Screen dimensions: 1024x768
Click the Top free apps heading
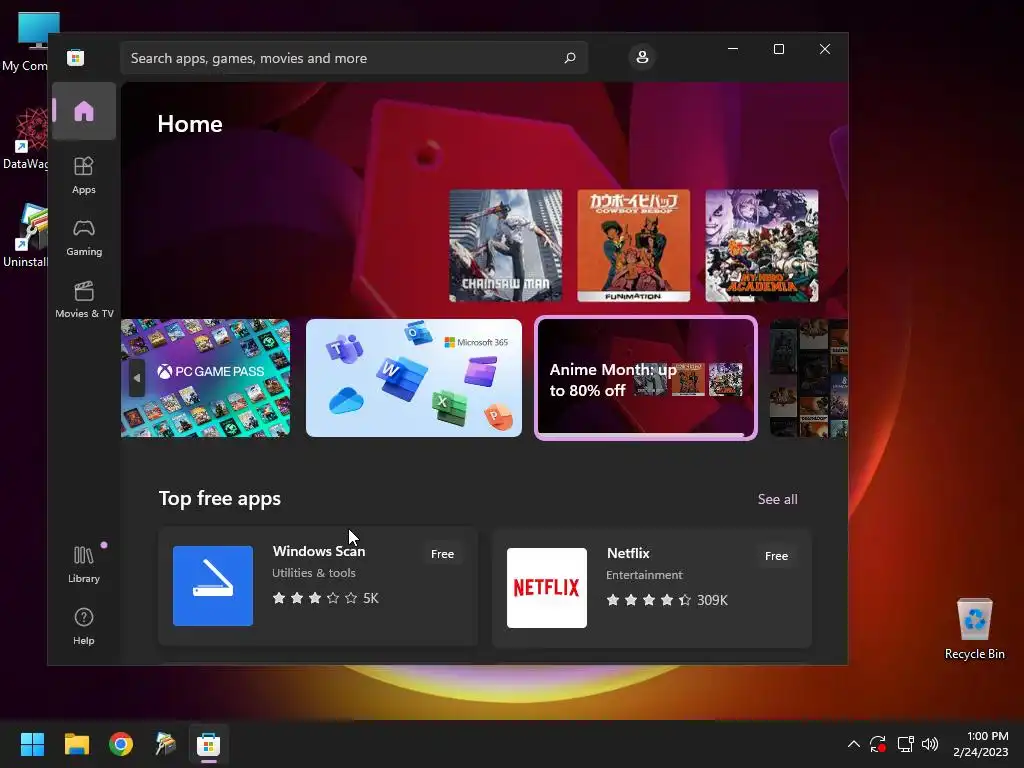click(x=219, y=498)
